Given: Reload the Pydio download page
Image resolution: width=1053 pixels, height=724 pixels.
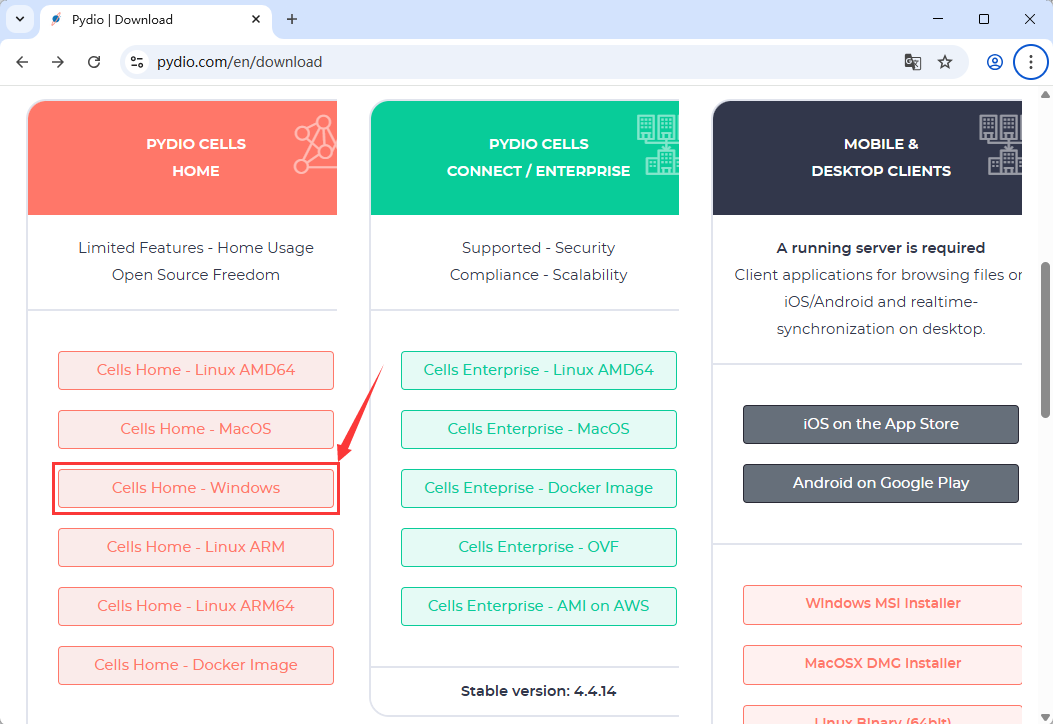Looking at the screenshot, I should coord(94,62).
